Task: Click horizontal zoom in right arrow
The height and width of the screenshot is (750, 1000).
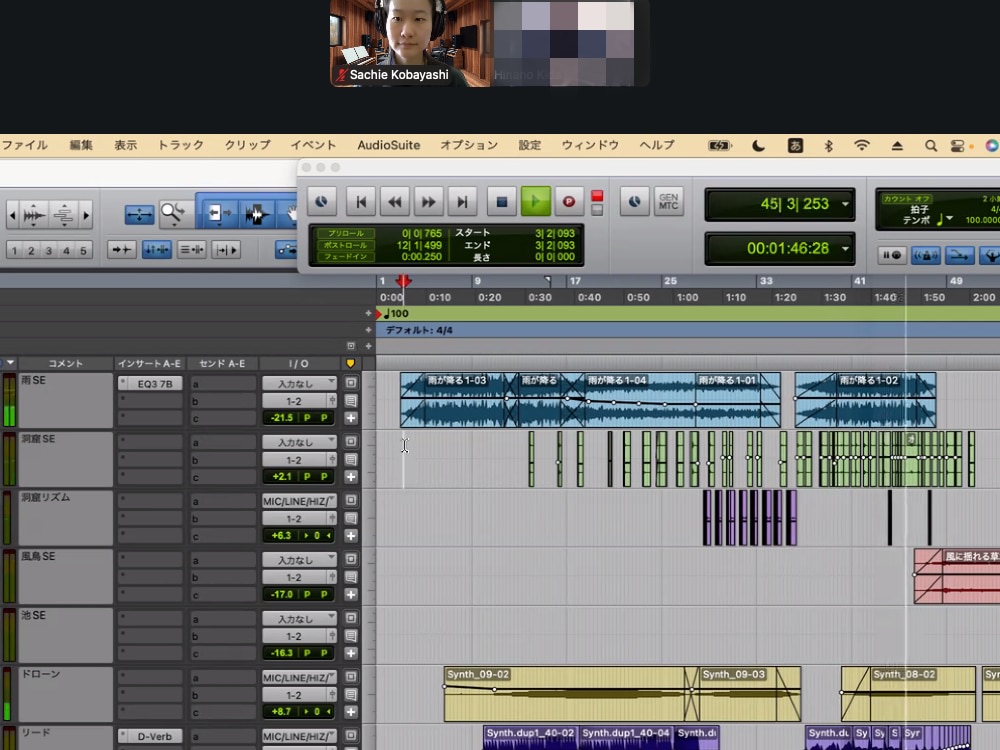Action: (x=86, y=215)
